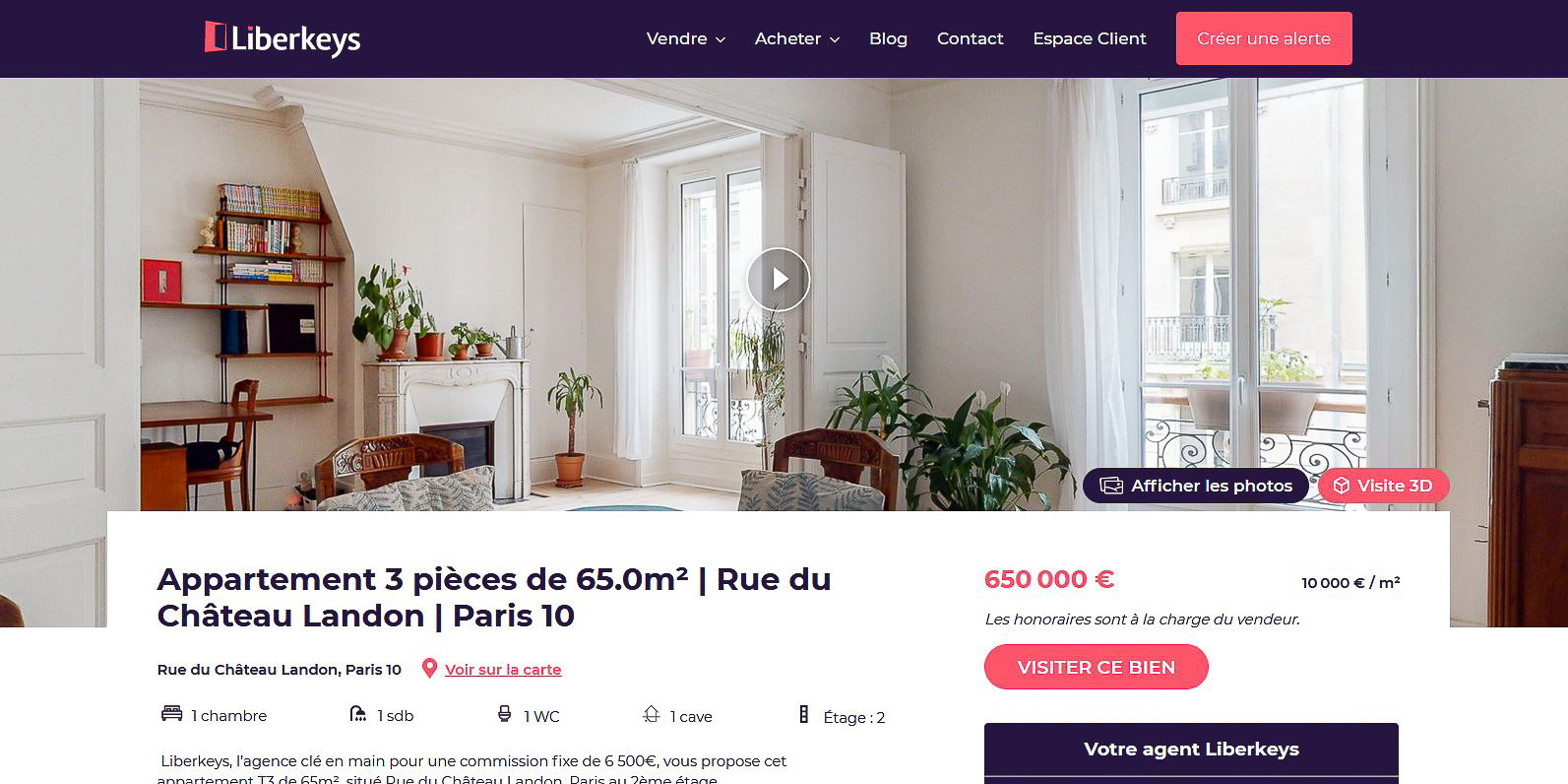Click the cellar icon for 1 cave
This screenshot has width=1568, height=784.
pyautogui.click(x=651, y=714)
